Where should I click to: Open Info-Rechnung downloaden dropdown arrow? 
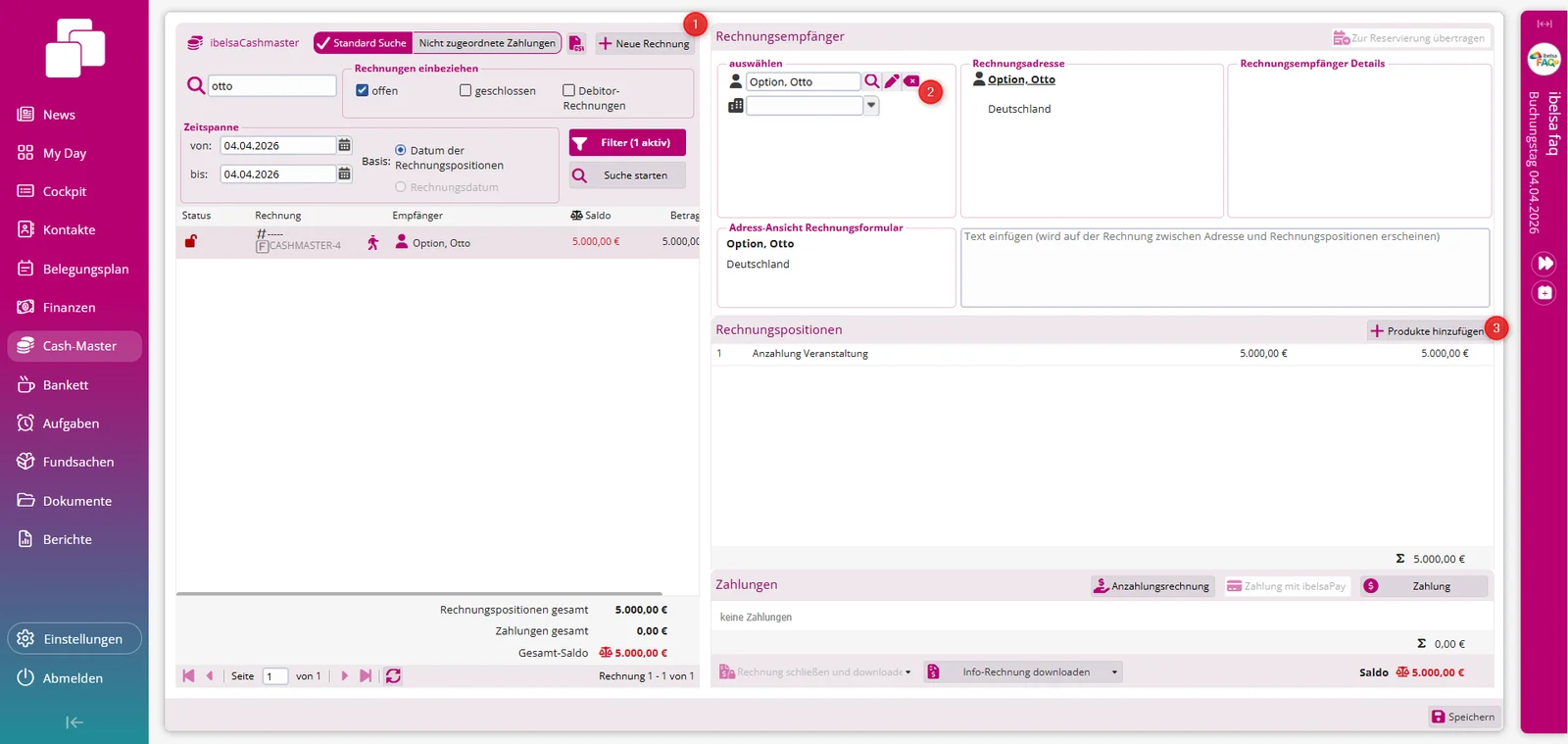point(1114,672)
